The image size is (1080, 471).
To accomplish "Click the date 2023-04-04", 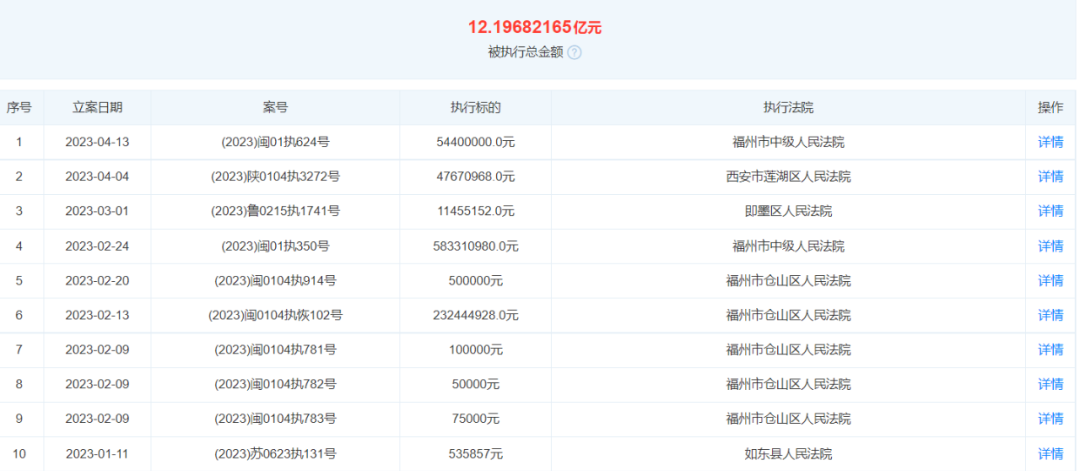I will coord(97,177).
